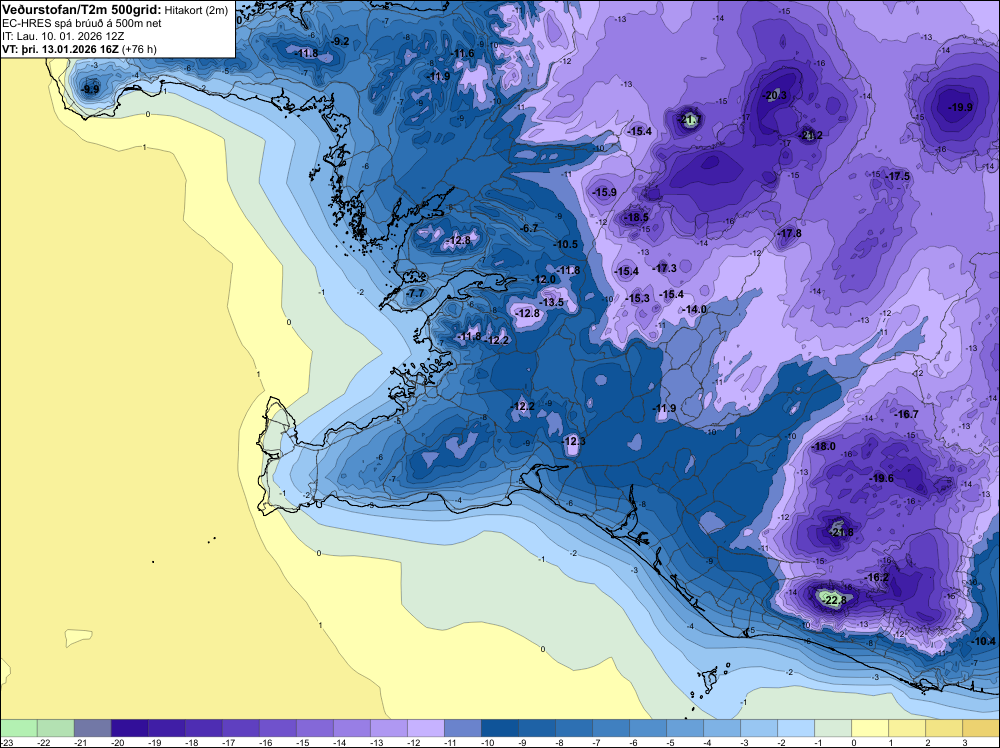This screenshot has height=748, width=1000.
Task: Click the -20.3 temperature label
Action: (x=774, y=96)
